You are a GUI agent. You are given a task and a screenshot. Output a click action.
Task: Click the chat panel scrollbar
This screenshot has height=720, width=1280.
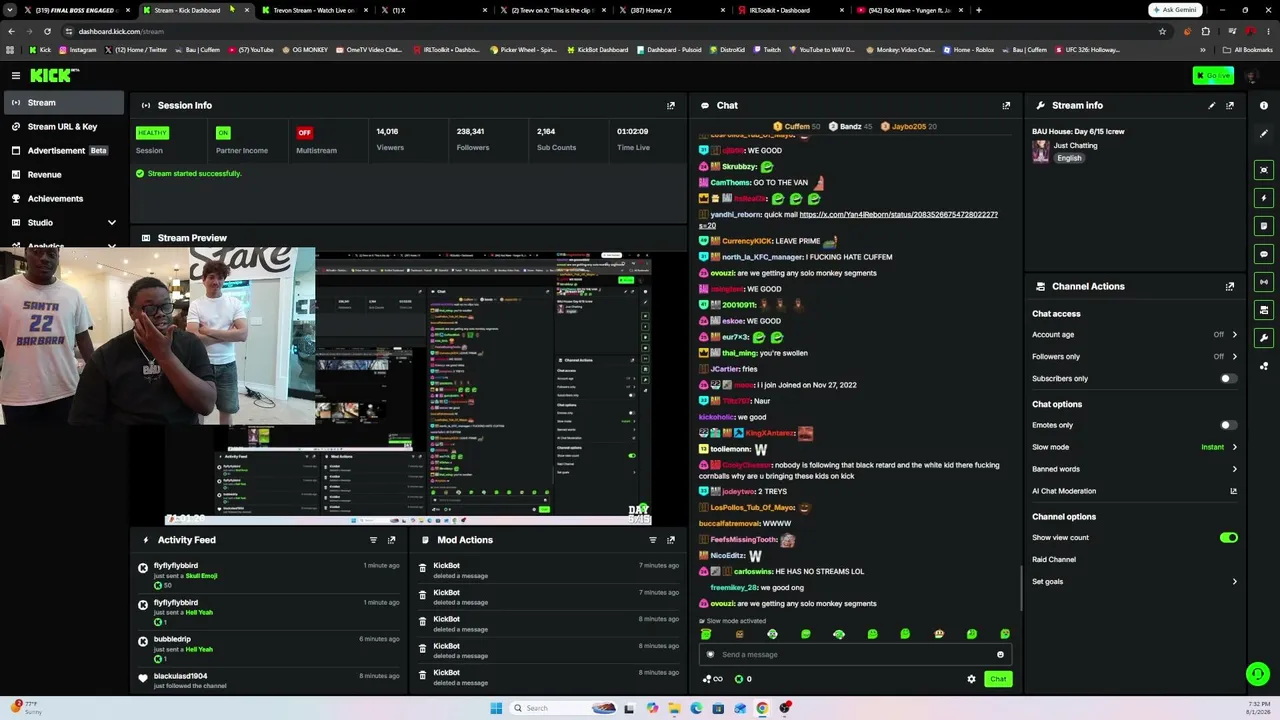pyautogui.click(x=1021, y=590)
